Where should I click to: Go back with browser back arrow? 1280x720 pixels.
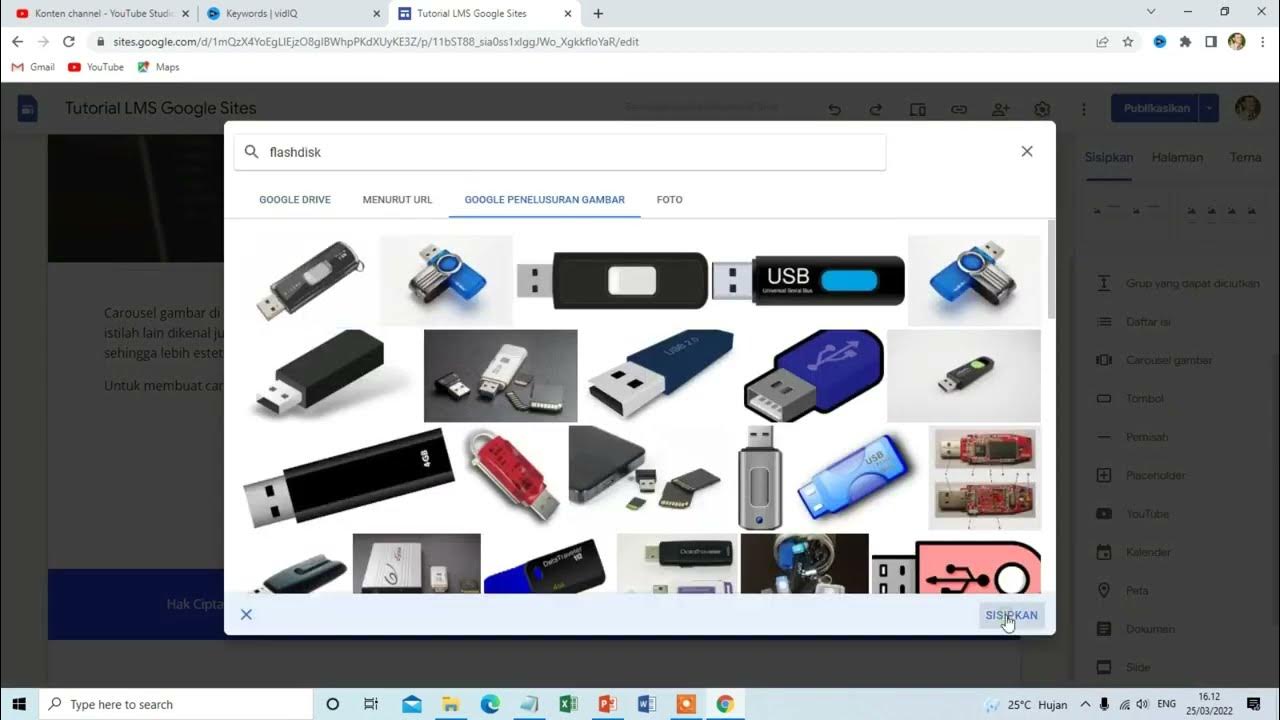pyautogui.click(x=17, y=42)
